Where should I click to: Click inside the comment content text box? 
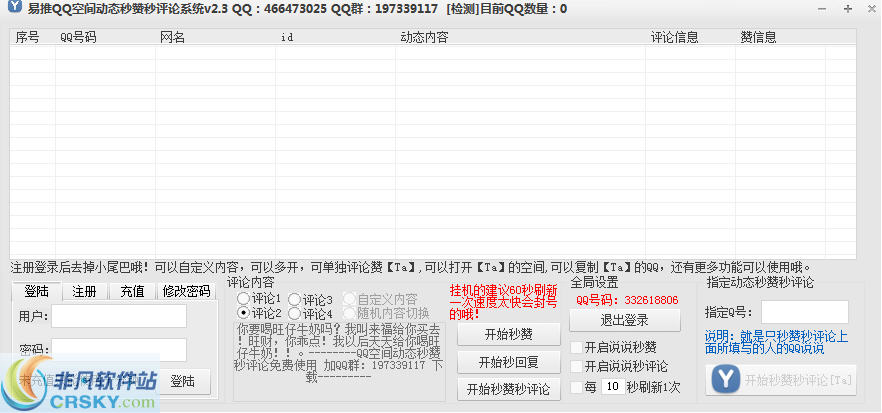click(x=339, y=361)
